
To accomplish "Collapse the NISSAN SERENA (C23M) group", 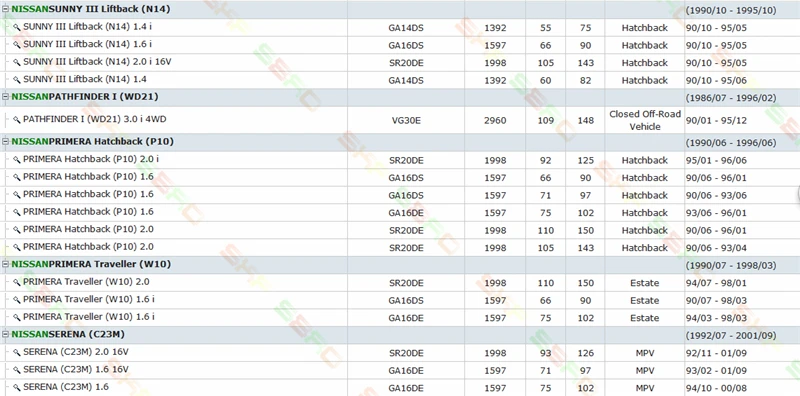I will click(6, 334).
